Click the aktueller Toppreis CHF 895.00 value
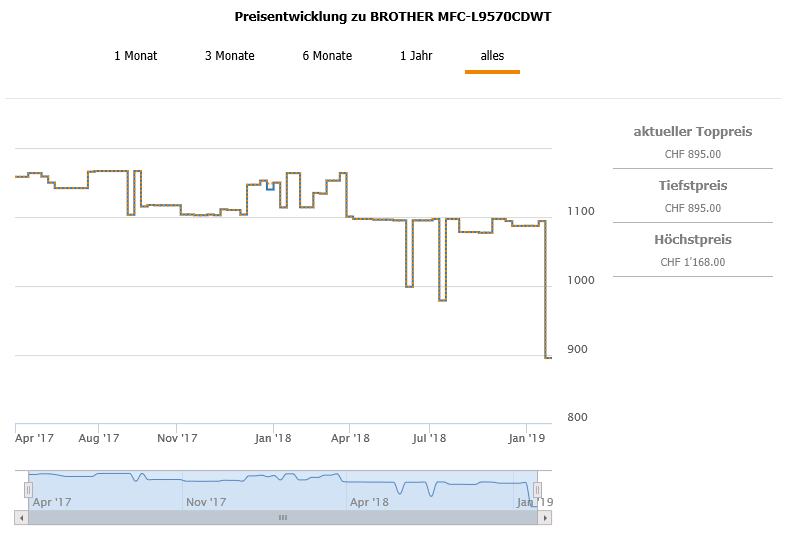 pyautogui.click(x=693, y=154)
